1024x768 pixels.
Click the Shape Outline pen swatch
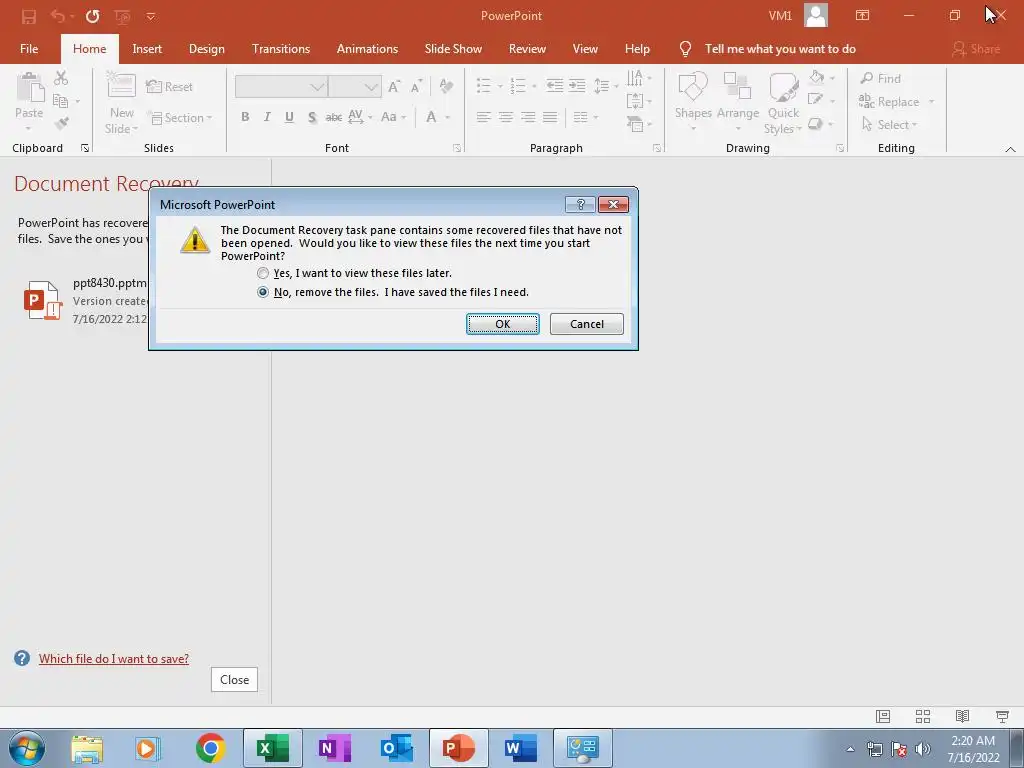(816, 99)
